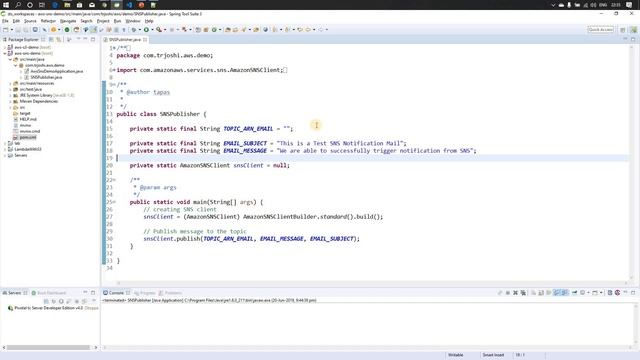This screenshot has height=360, width=640.
Task: Click Smart Insert status bar entry
Action: click(x=493, y=355)
